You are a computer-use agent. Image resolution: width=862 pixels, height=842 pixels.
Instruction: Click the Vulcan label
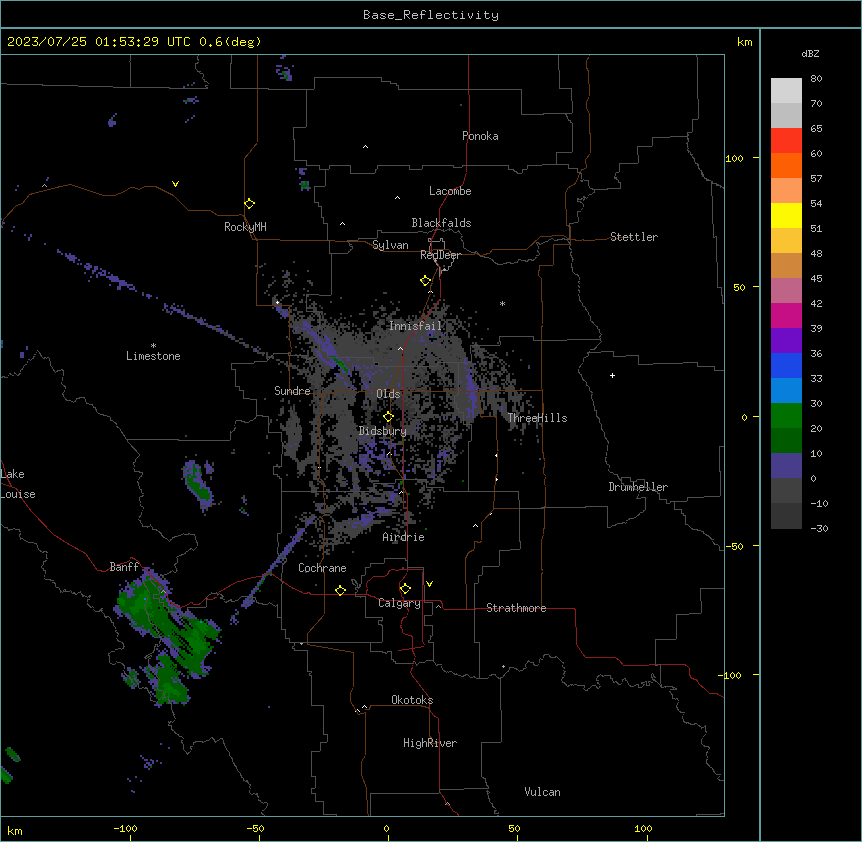pos(543,792)
